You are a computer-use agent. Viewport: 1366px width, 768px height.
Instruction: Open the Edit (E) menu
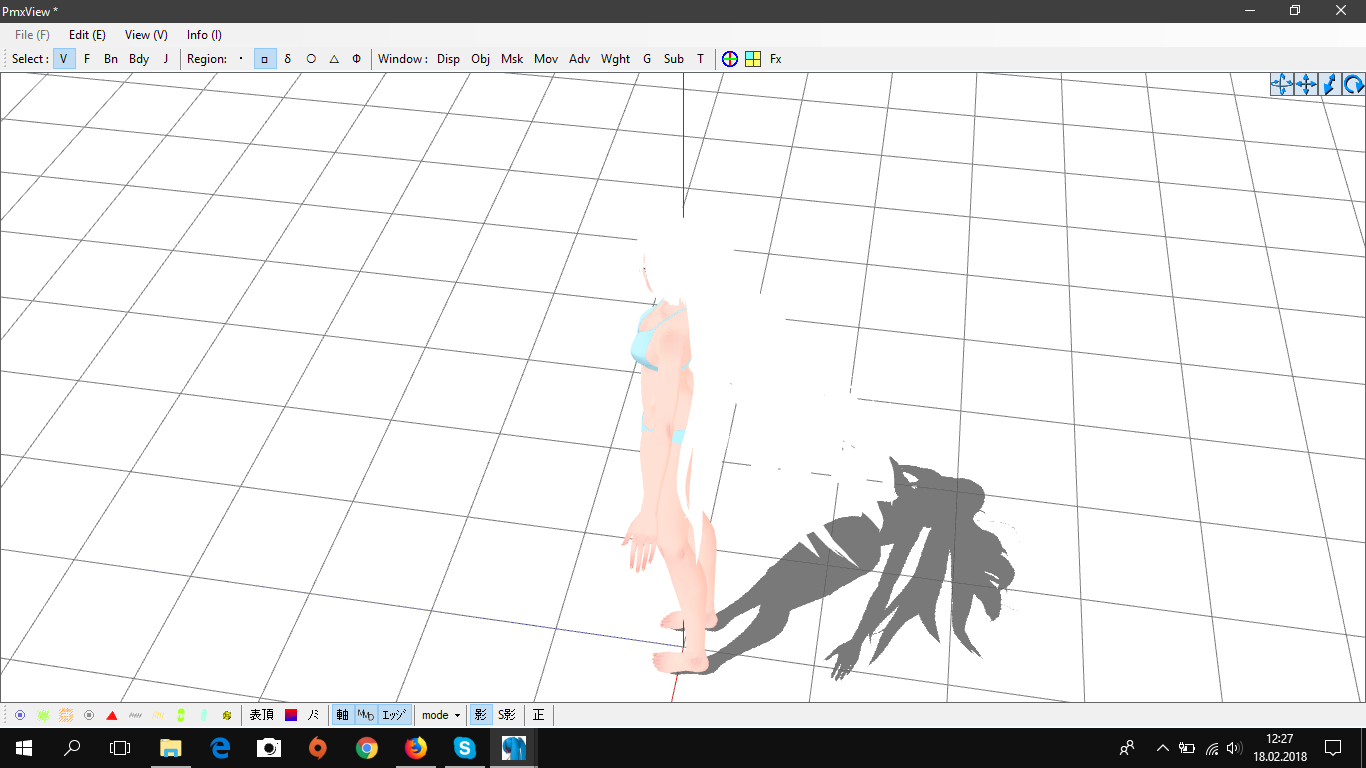coord(87,35)
